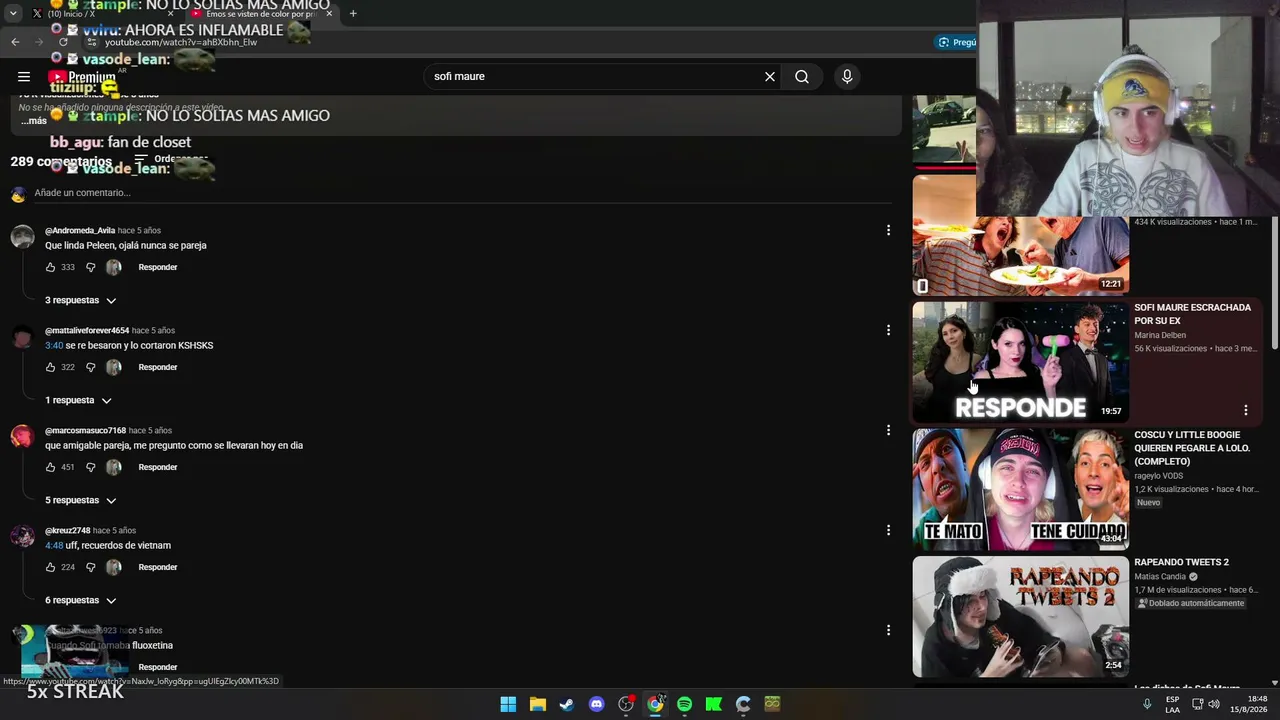Dislike the 'recuerdos de vietnam' comment

pyautogui.click(x=90, y=567)
